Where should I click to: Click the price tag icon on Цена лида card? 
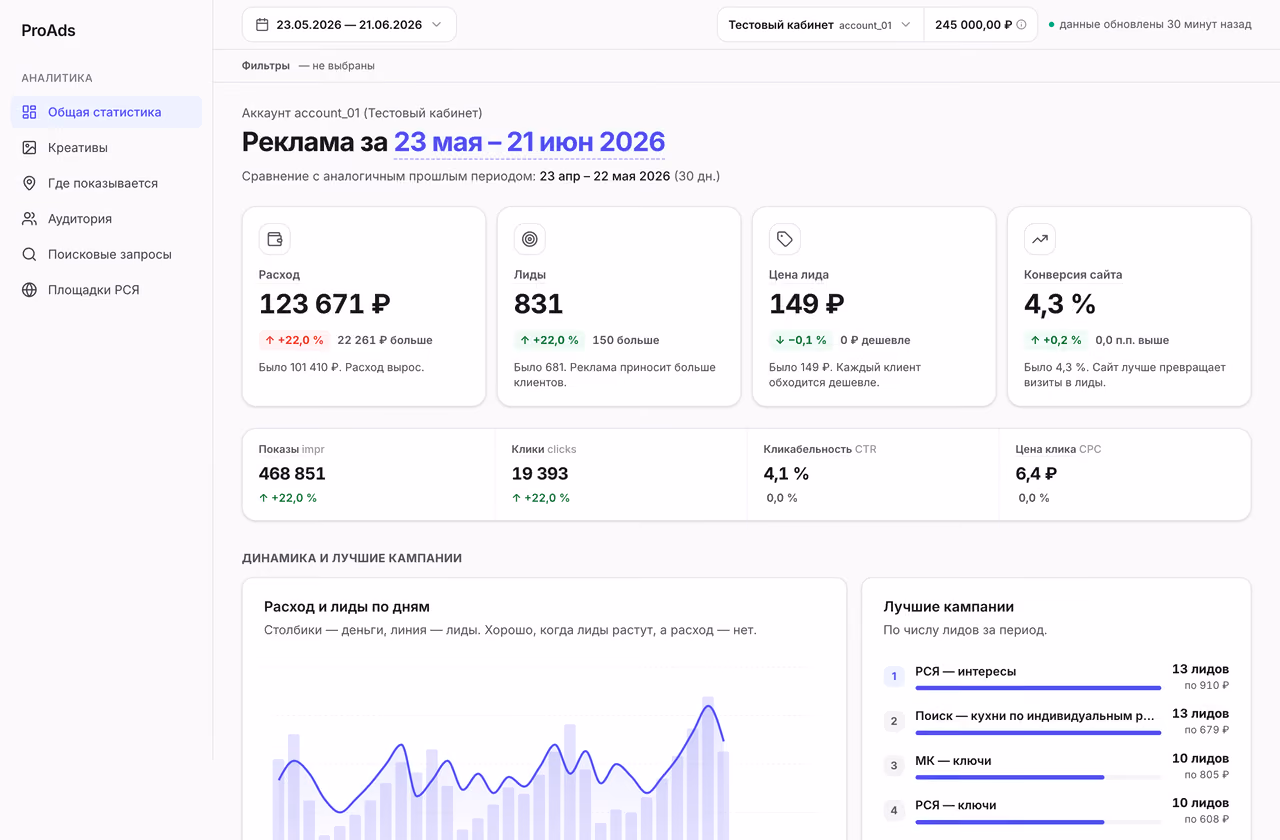784,239
